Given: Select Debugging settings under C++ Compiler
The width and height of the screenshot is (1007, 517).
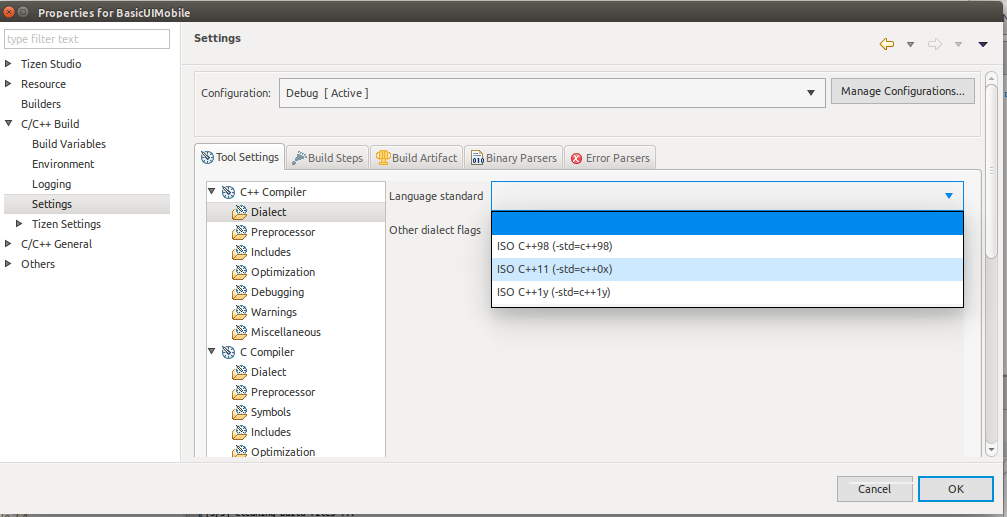Looking at the screenshot, I should (x=277, y=292).
